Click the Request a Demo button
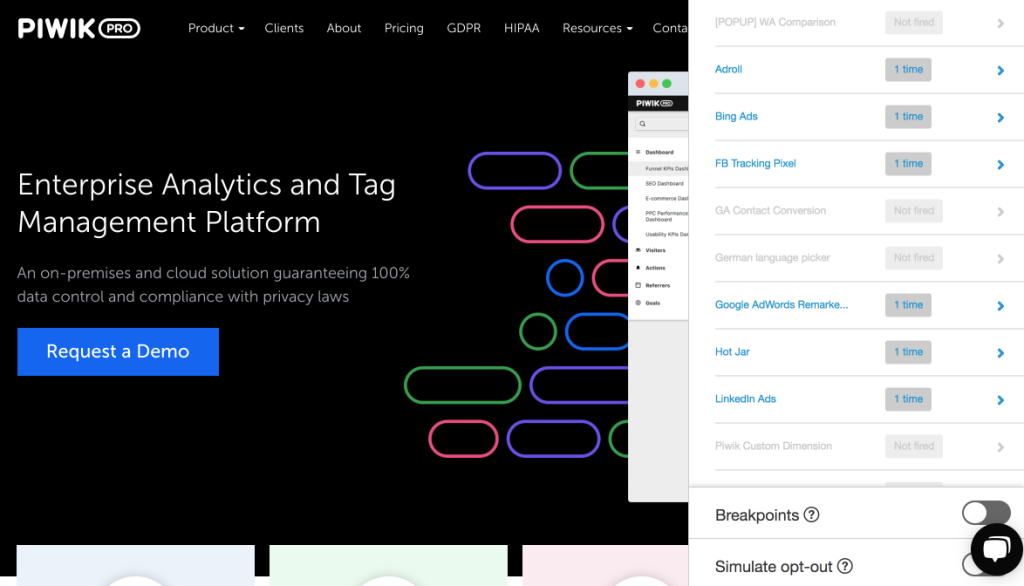1024x586 pixels. (x=118, y=351)
